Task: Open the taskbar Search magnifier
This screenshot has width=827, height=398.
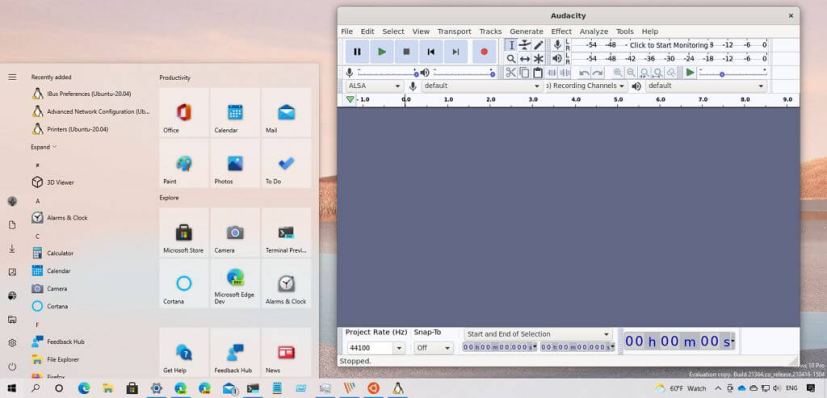Action: pyautogui.click(x=35, y=389)
